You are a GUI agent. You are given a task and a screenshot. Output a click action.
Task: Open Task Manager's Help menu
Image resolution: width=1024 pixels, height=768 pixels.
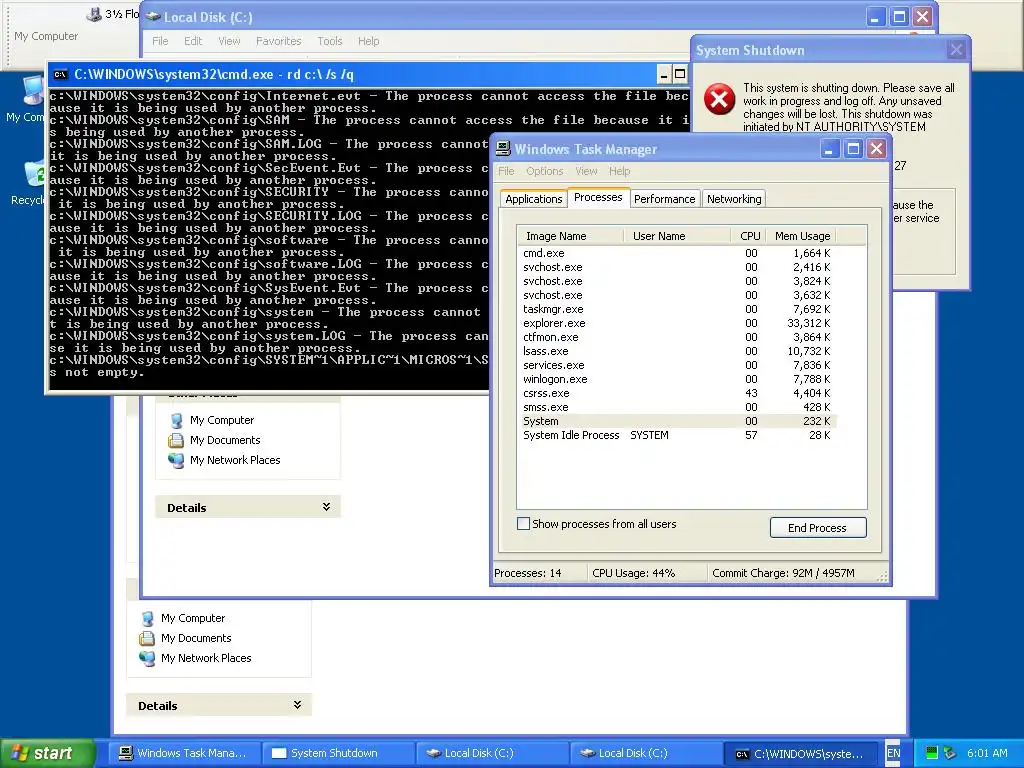[x=619, y=171]
